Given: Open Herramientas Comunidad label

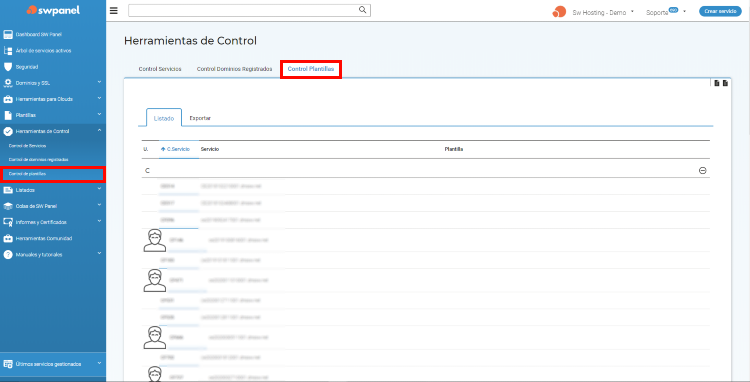Looking at the screenshot, I should point(44,239).
